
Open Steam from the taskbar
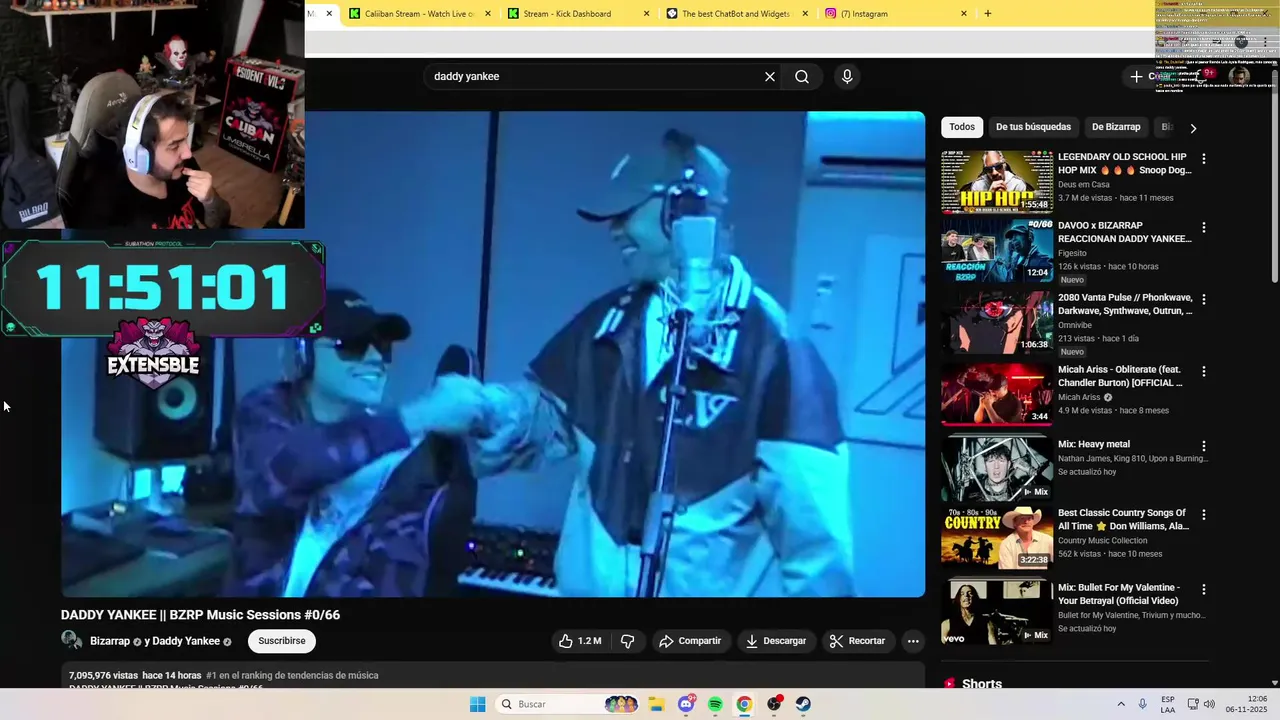[803, 704]
